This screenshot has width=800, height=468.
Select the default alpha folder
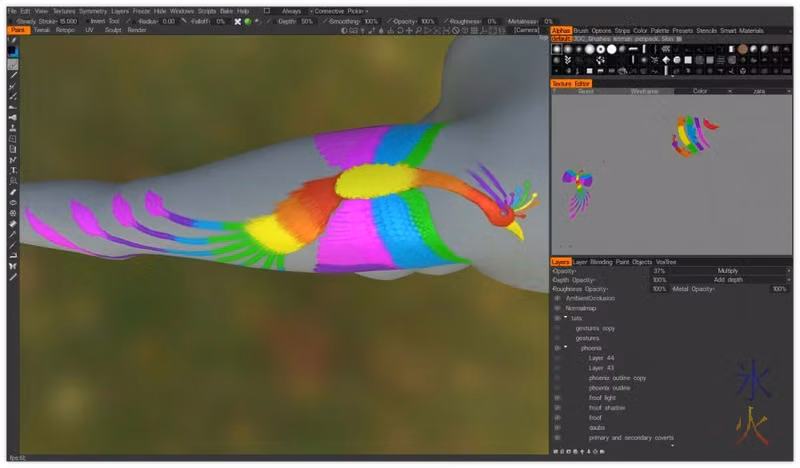pos(561,39)
